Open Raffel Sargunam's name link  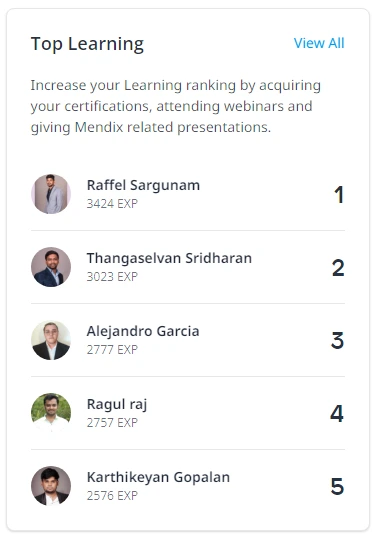click(143, 185)
